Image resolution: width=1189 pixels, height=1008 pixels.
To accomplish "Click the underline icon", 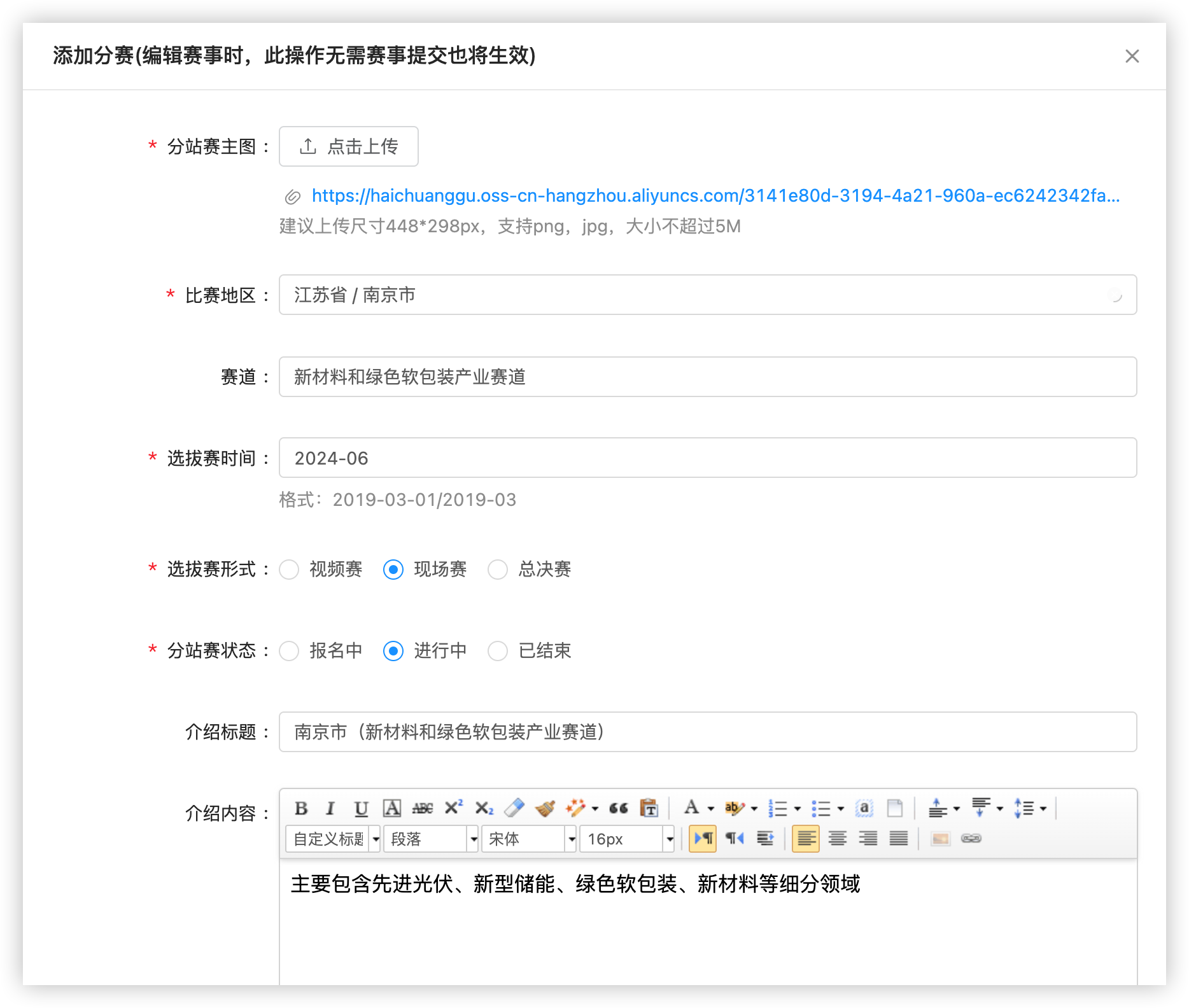I will (361, 808).
